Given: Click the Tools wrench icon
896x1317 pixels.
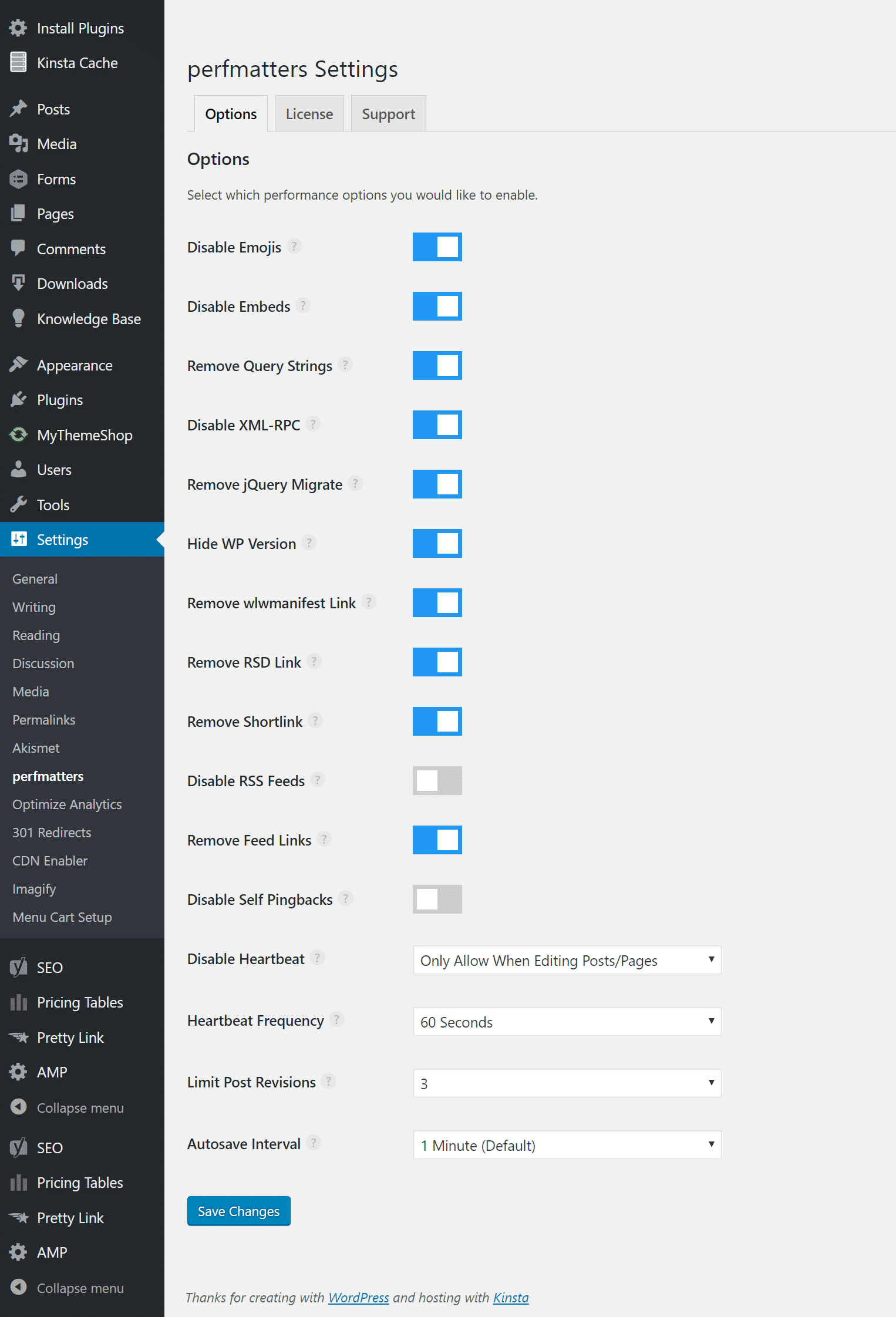Looking at the screenshot, I should pyautogui.click(x=18, y=504).
